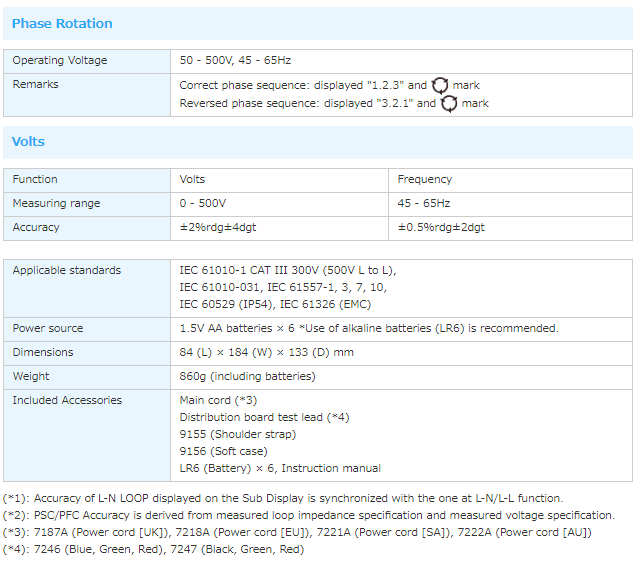This screenshot has width=637, height=567.
Task: Click the Included Accessories label
Action: pyautogui.click(x=67, y=401)
